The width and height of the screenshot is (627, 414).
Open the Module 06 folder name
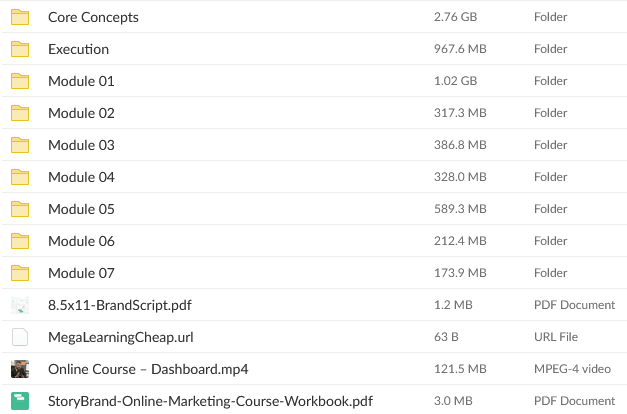point(81,241)
